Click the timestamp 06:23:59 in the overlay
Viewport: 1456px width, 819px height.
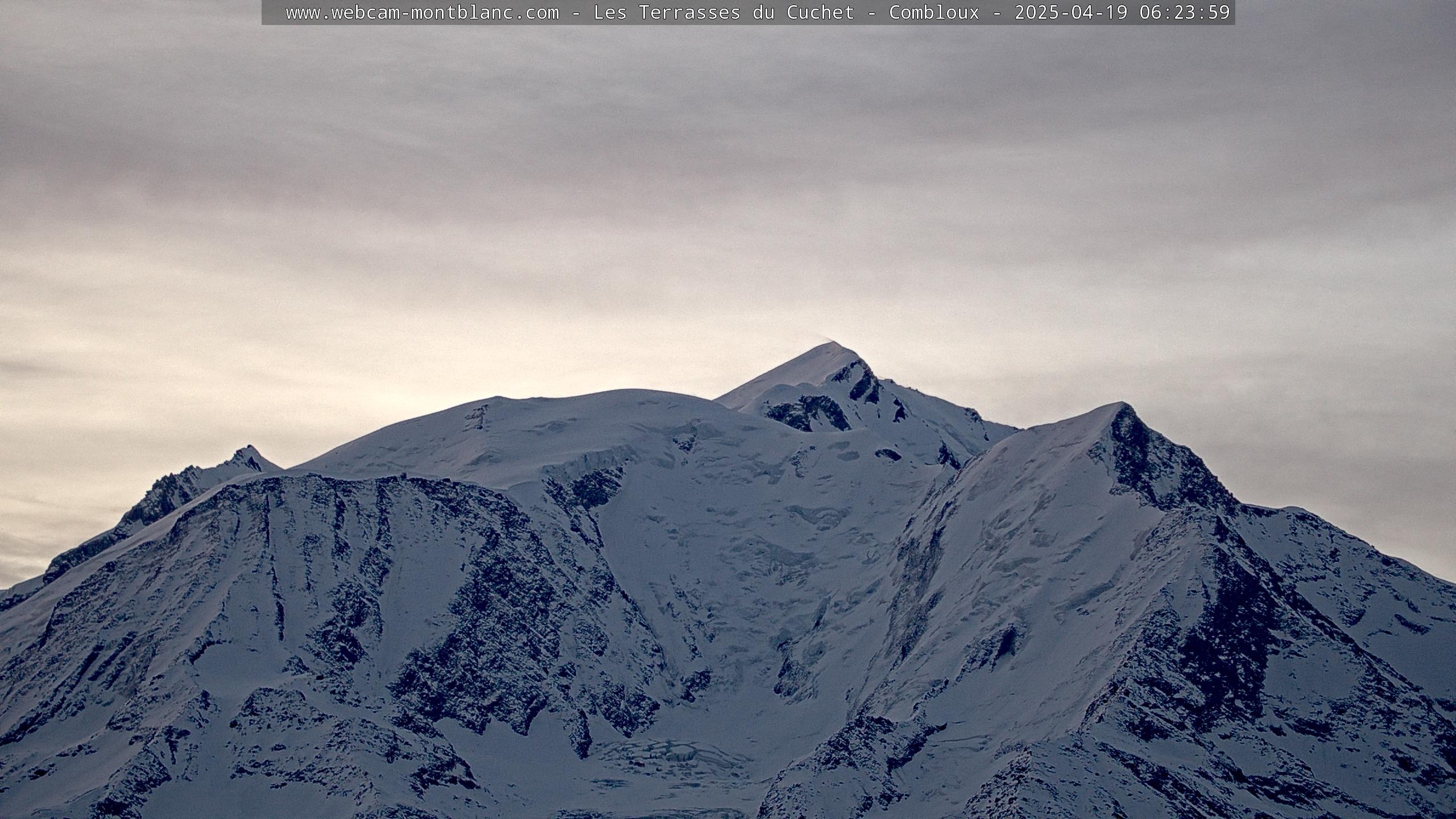click(x=1185, y=13)
